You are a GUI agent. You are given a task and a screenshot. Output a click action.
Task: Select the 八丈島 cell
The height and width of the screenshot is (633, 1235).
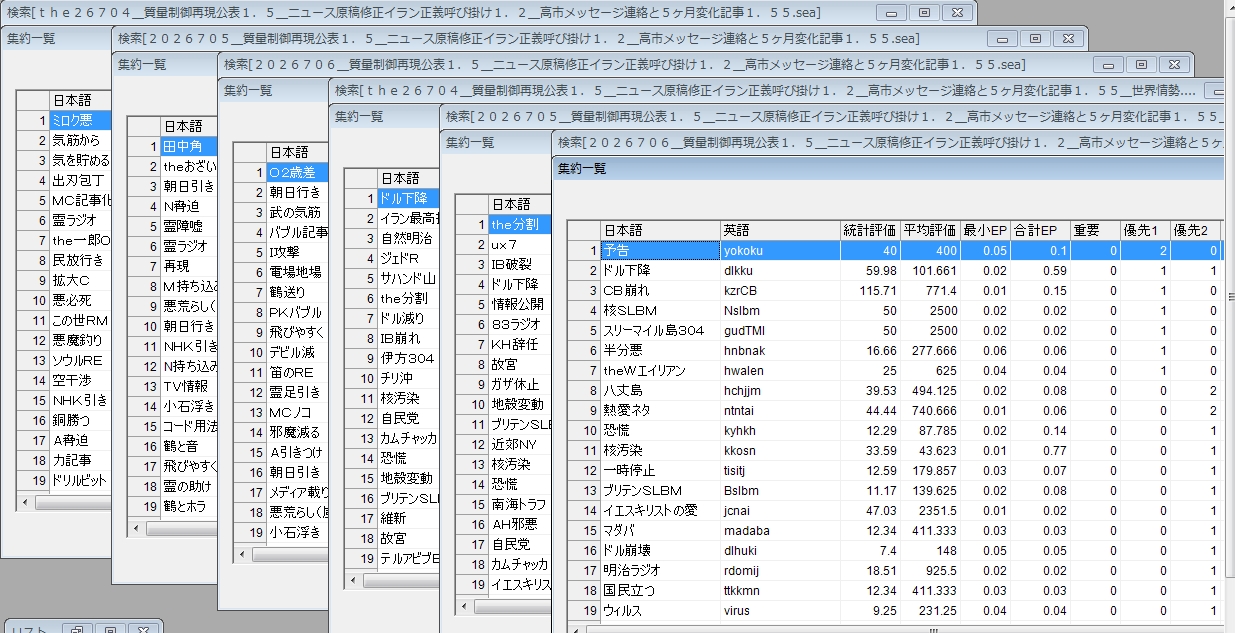pos(659,390)
